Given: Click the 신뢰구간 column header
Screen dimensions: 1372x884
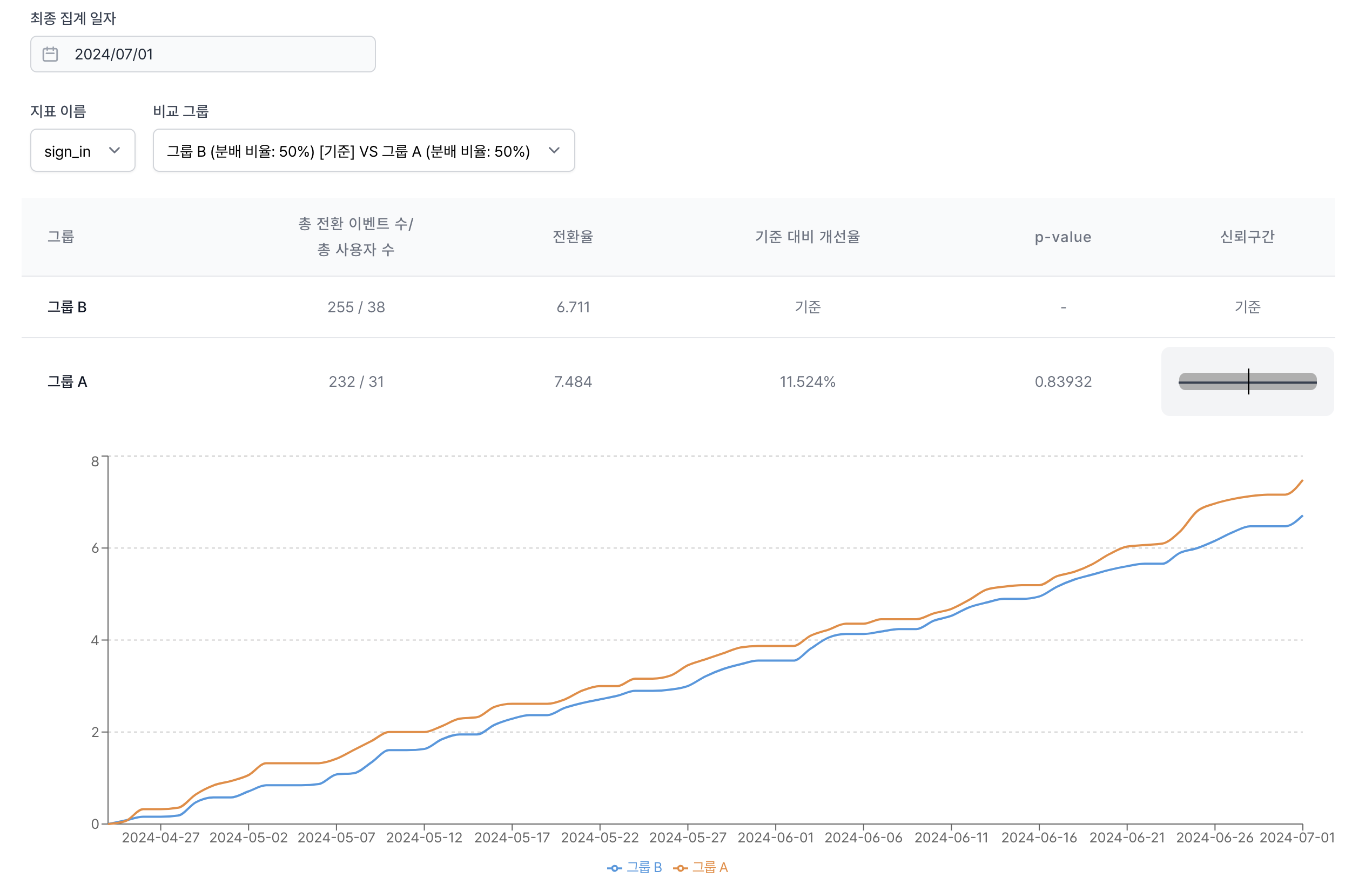Looking at the screenshot, I should click(x=1247, y=237).
